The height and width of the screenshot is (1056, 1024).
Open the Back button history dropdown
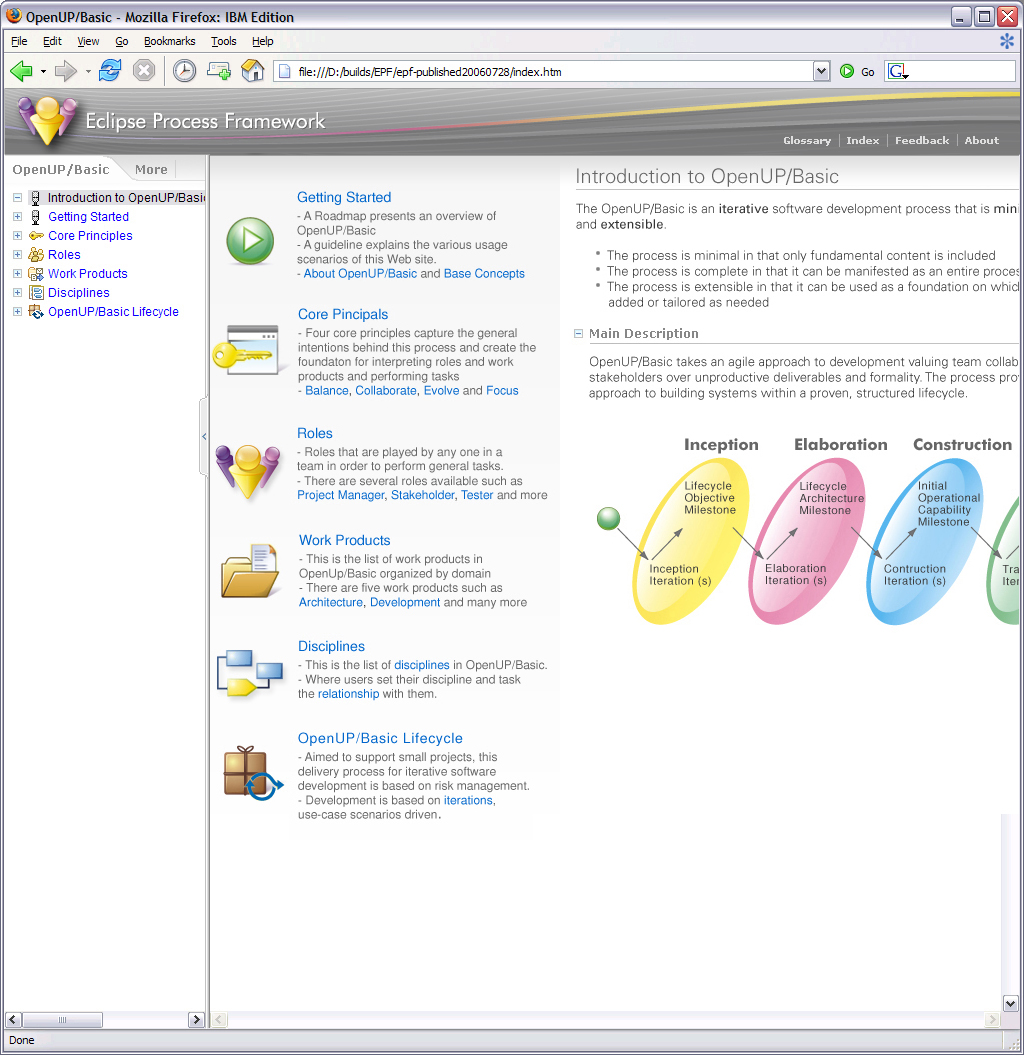tap(43, 71)
